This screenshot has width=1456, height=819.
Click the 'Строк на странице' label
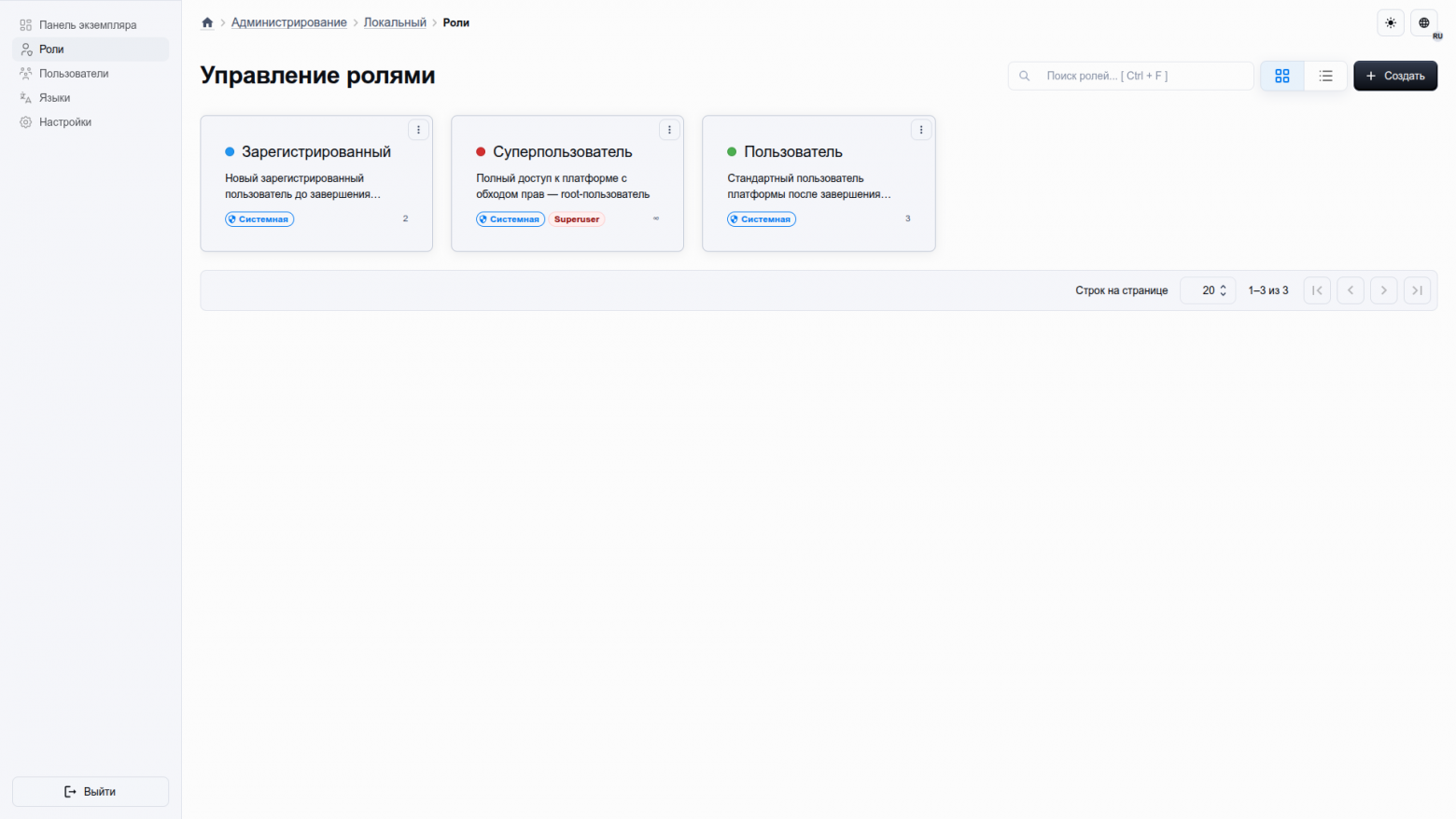(x=1122, y=290)
